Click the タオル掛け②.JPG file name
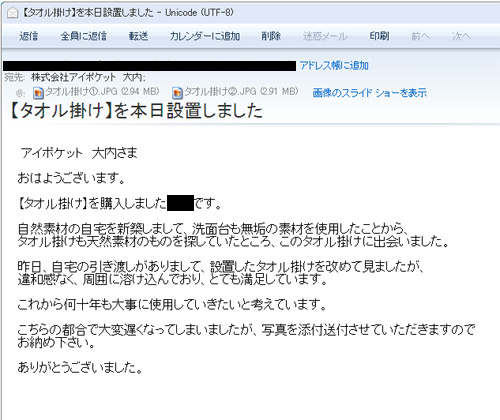The width and height of the screenshot is (500, 420). point(241,91)
